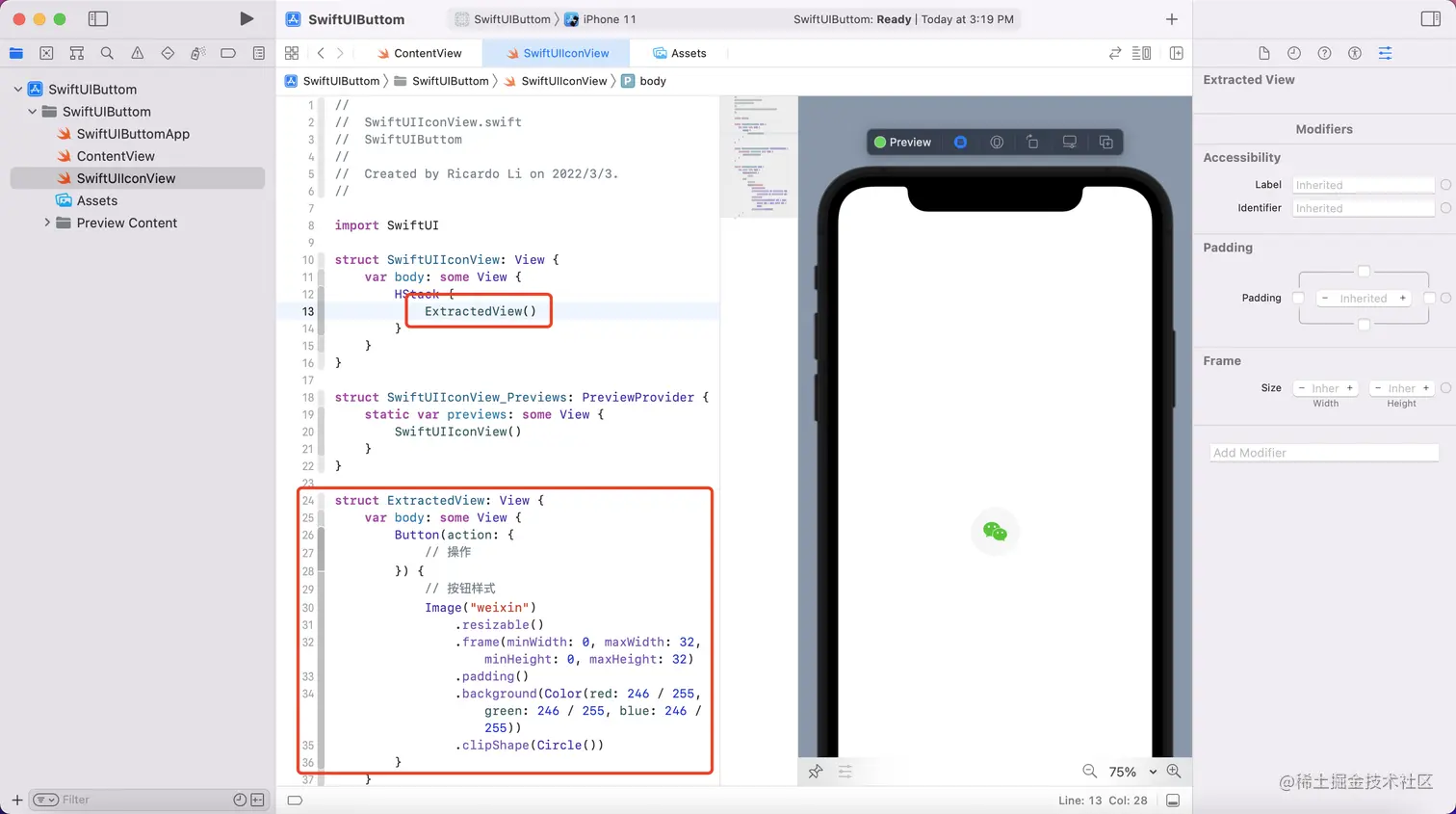Collapse the SwiftUIButtom group folder
Viewport: 1456px width, 814px height.
32,112
